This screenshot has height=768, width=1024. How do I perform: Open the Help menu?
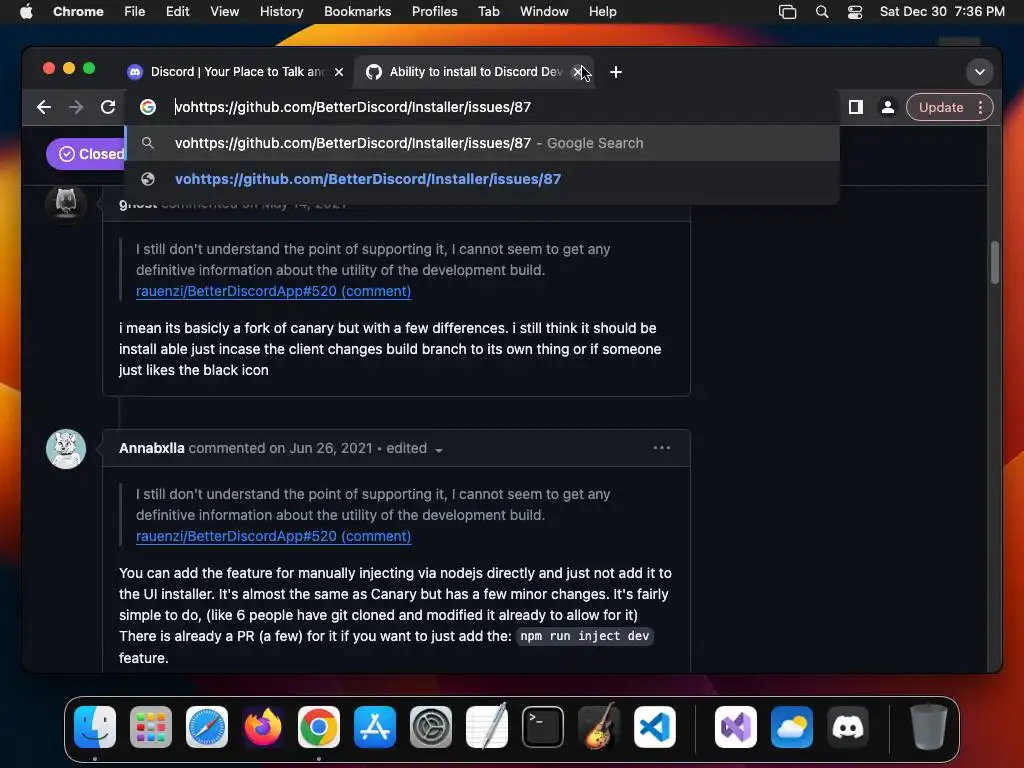(x=602, y=12)
